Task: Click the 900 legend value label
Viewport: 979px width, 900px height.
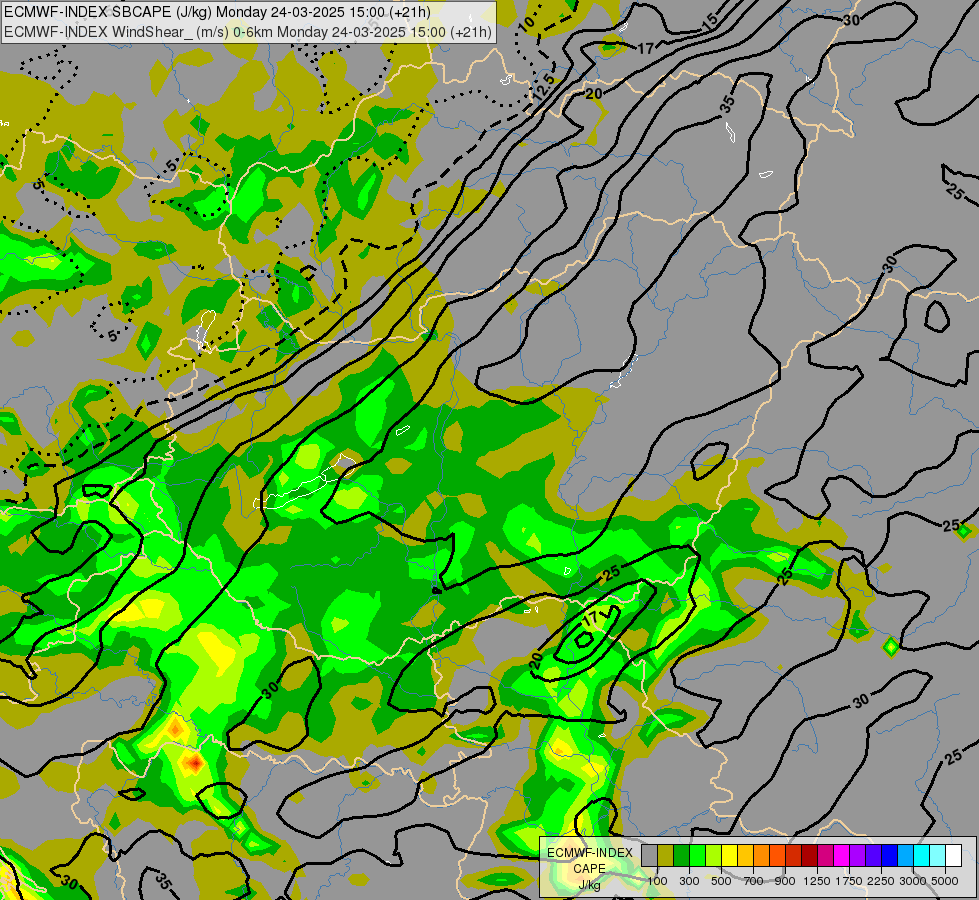Action: click(785, 881)
